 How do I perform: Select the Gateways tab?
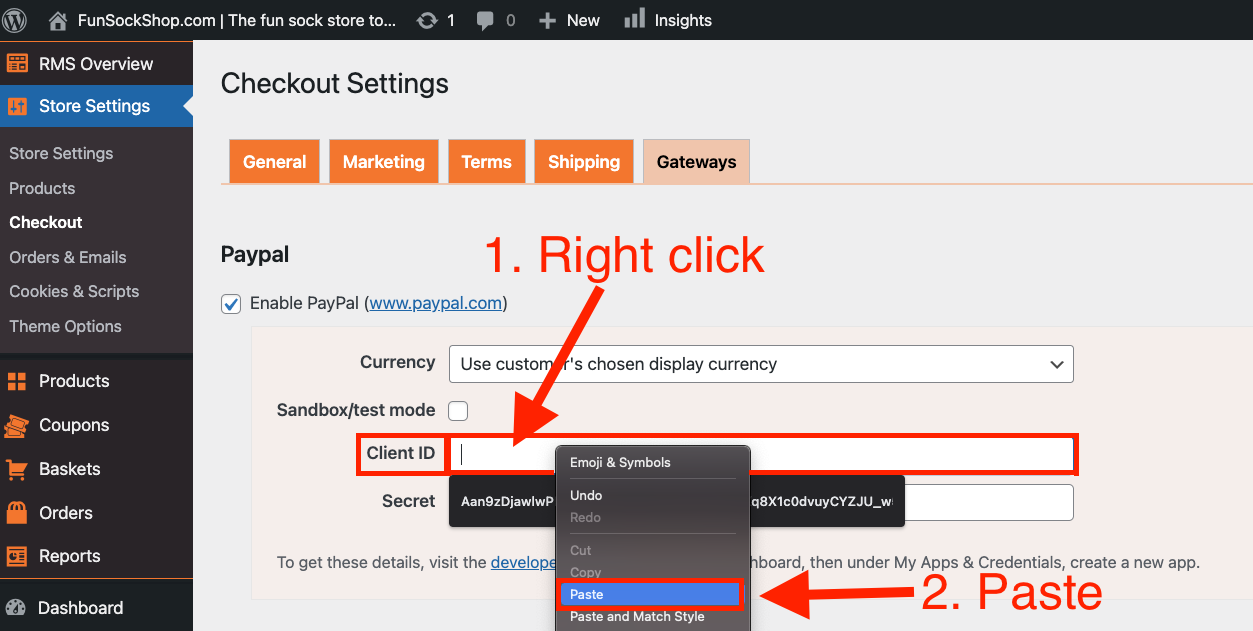coord(696,162)
